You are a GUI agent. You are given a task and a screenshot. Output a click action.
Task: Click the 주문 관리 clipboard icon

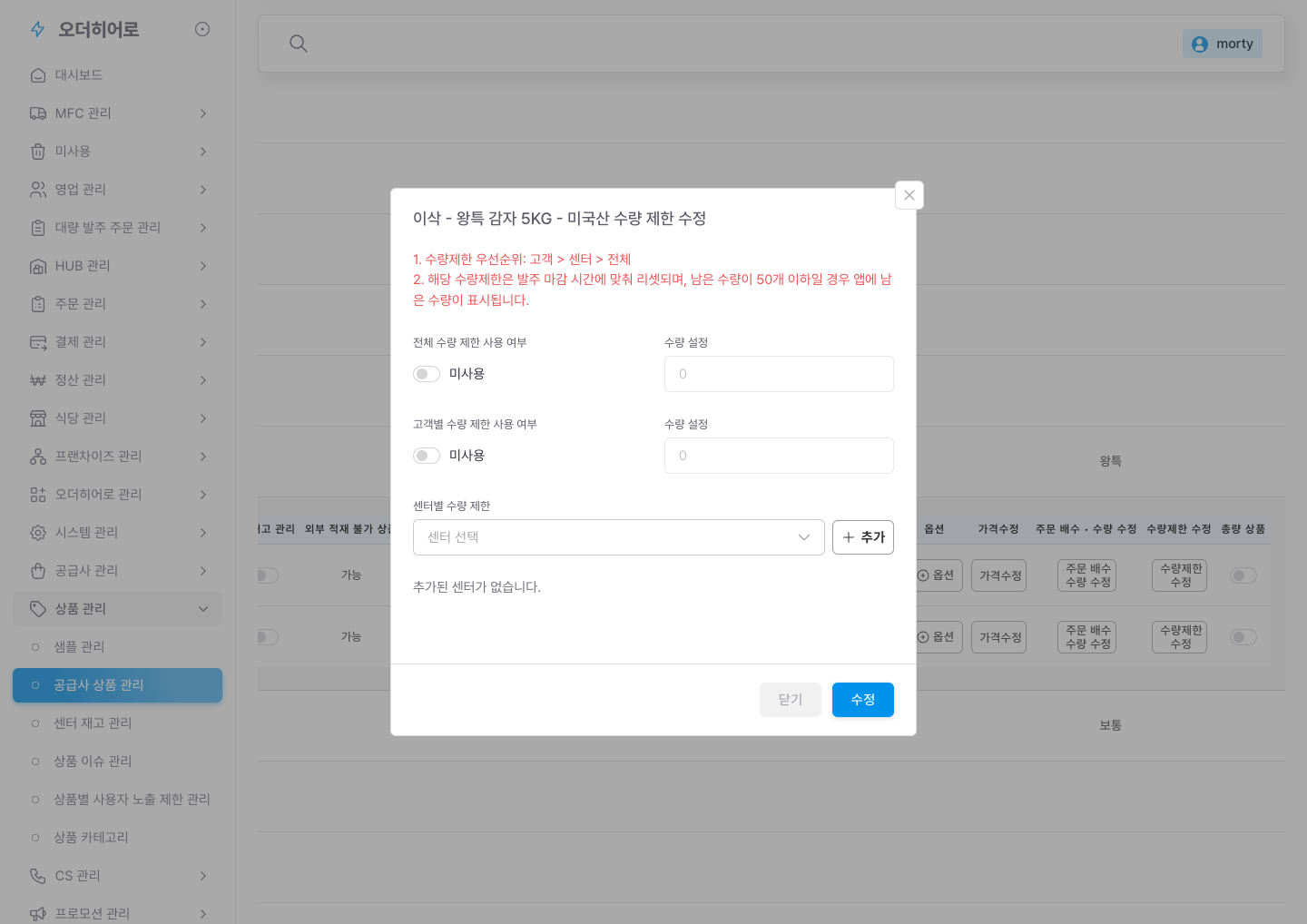pyautogui.click(x=38, y=304)
